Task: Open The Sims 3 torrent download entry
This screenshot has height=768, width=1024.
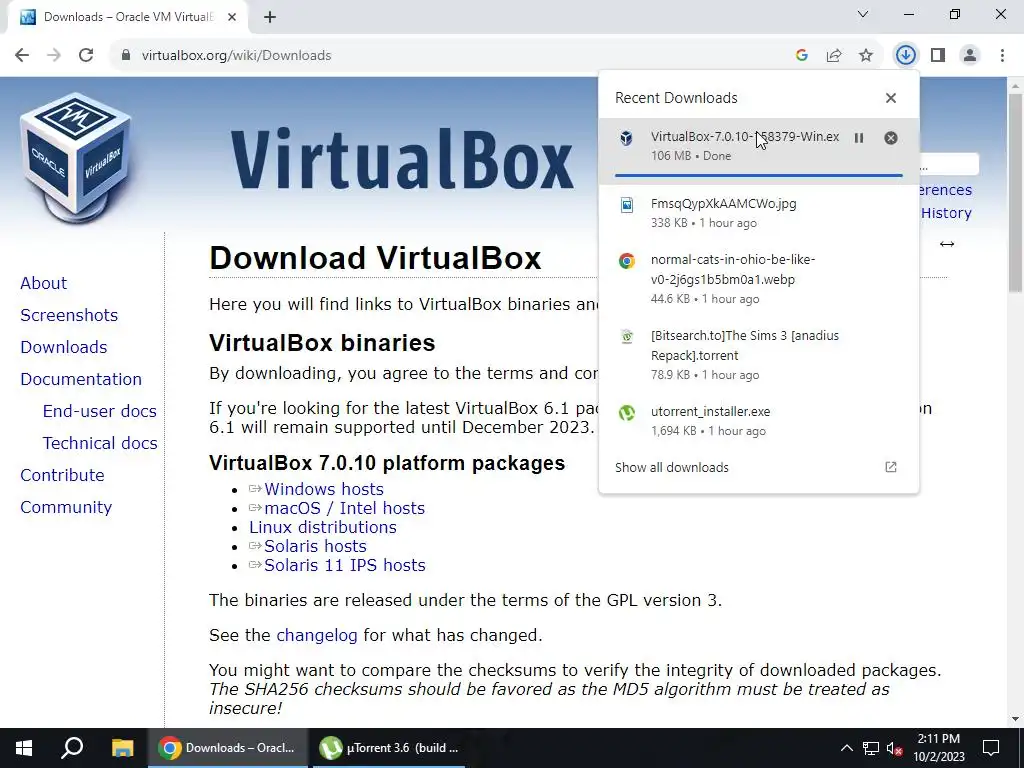Action: pos(758,355)
